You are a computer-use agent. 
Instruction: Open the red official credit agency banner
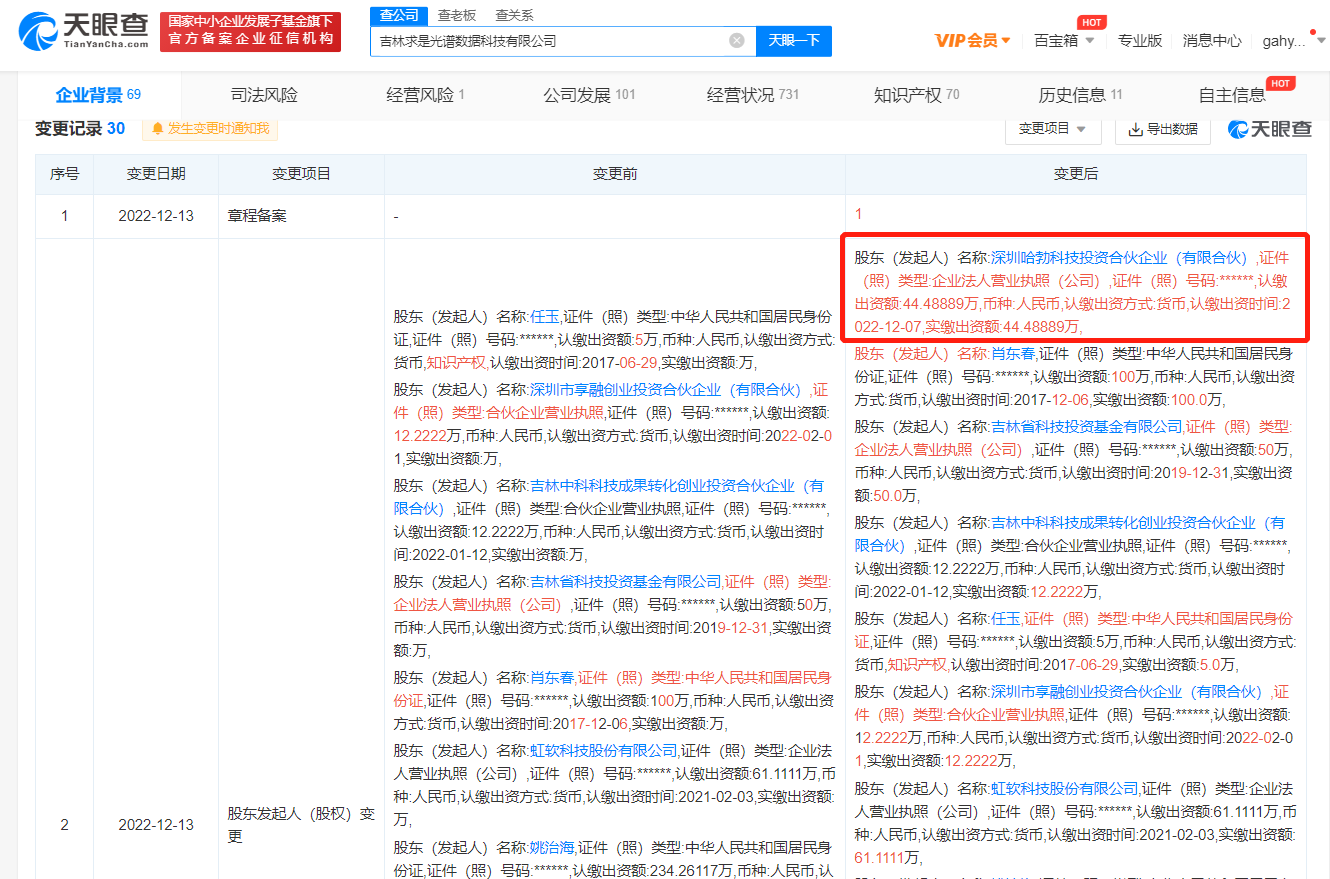click(x=250, y=31)
